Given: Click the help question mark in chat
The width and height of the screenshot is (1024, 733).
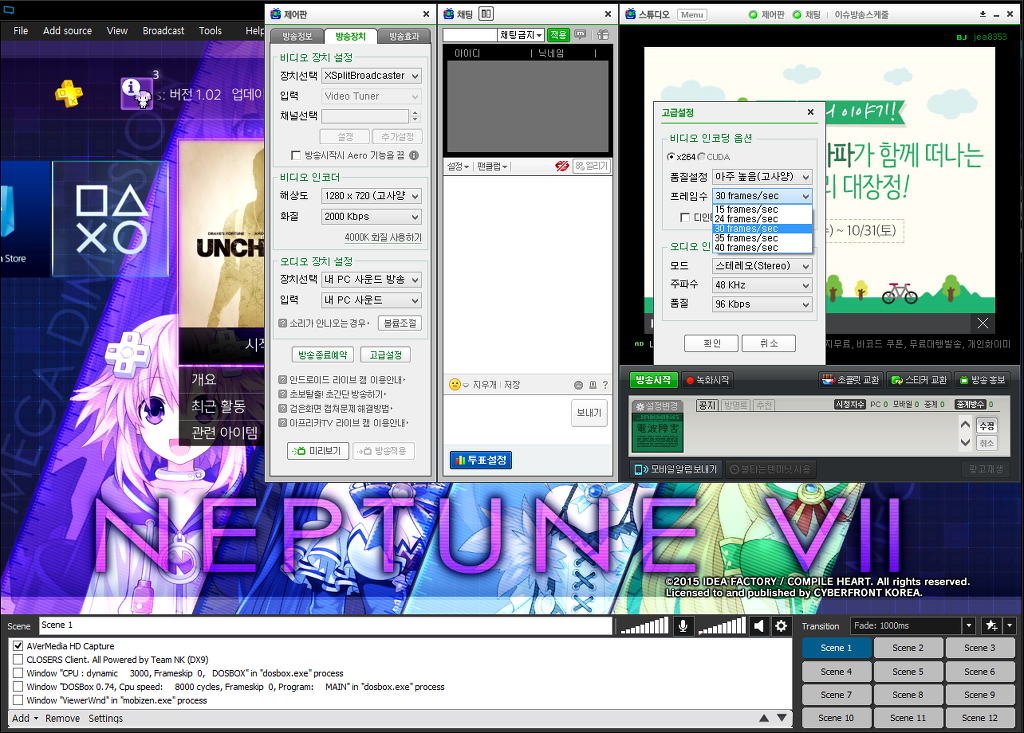Looking at the screenshot, I should [x=605, y=385].
